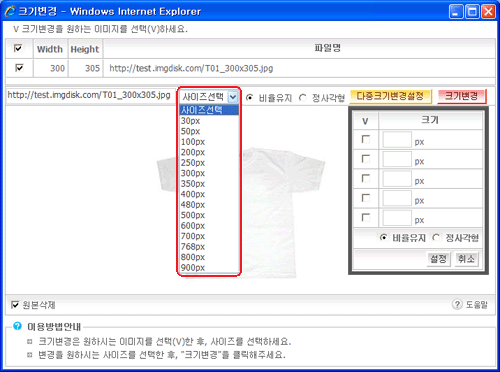
Task: Choose the highlighted 사이즈선택 option
Action: (x=209, y=110)
